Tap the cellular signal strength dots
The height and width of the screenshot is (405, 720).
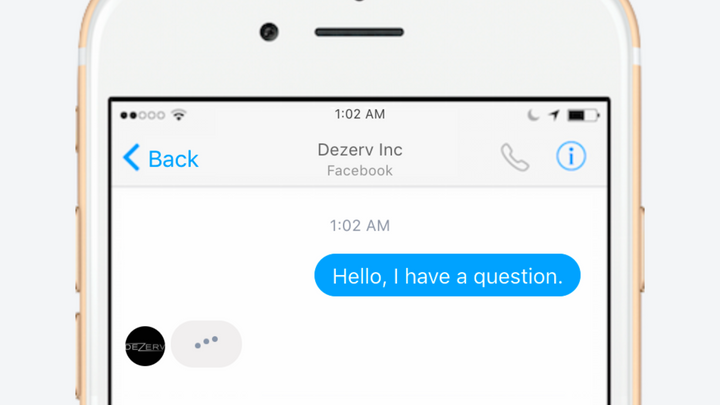click(142, 115)
